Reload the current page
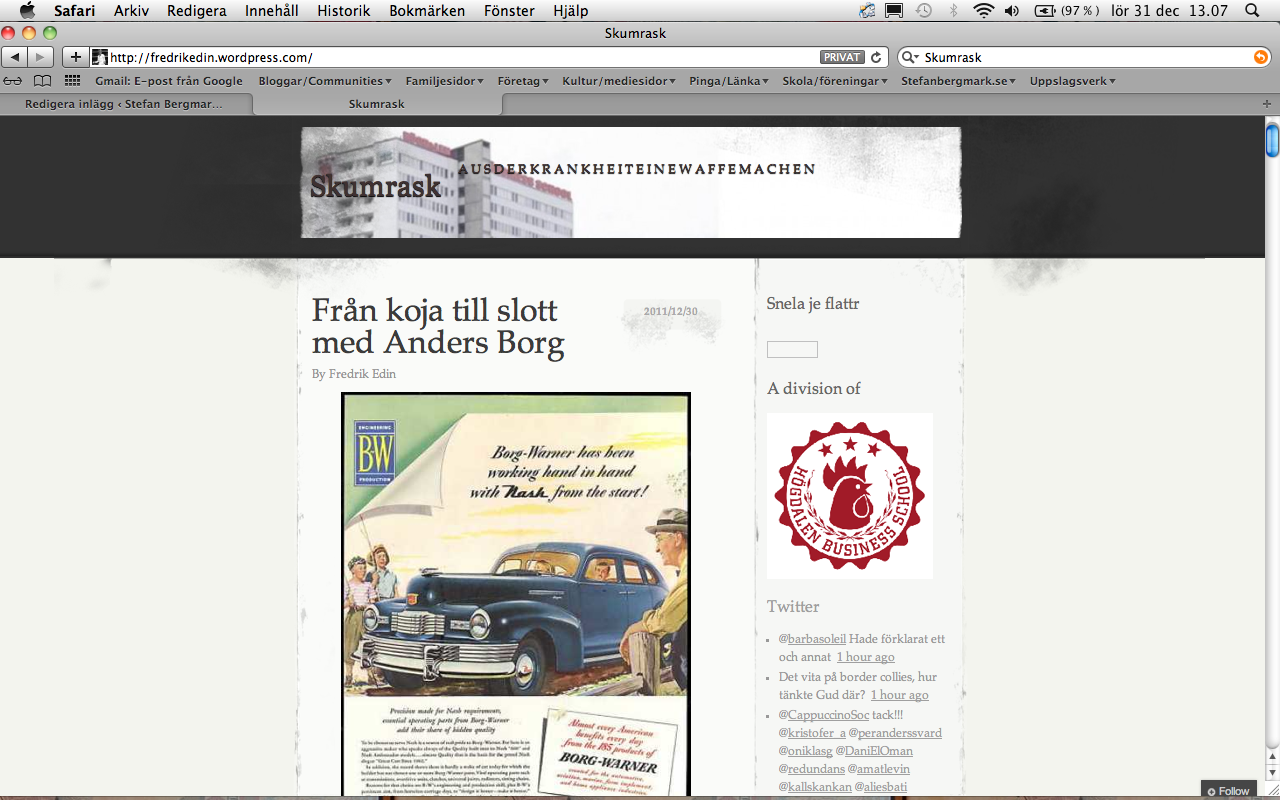The width and height of the screenshot is (1280, 800). click(876, 57)
